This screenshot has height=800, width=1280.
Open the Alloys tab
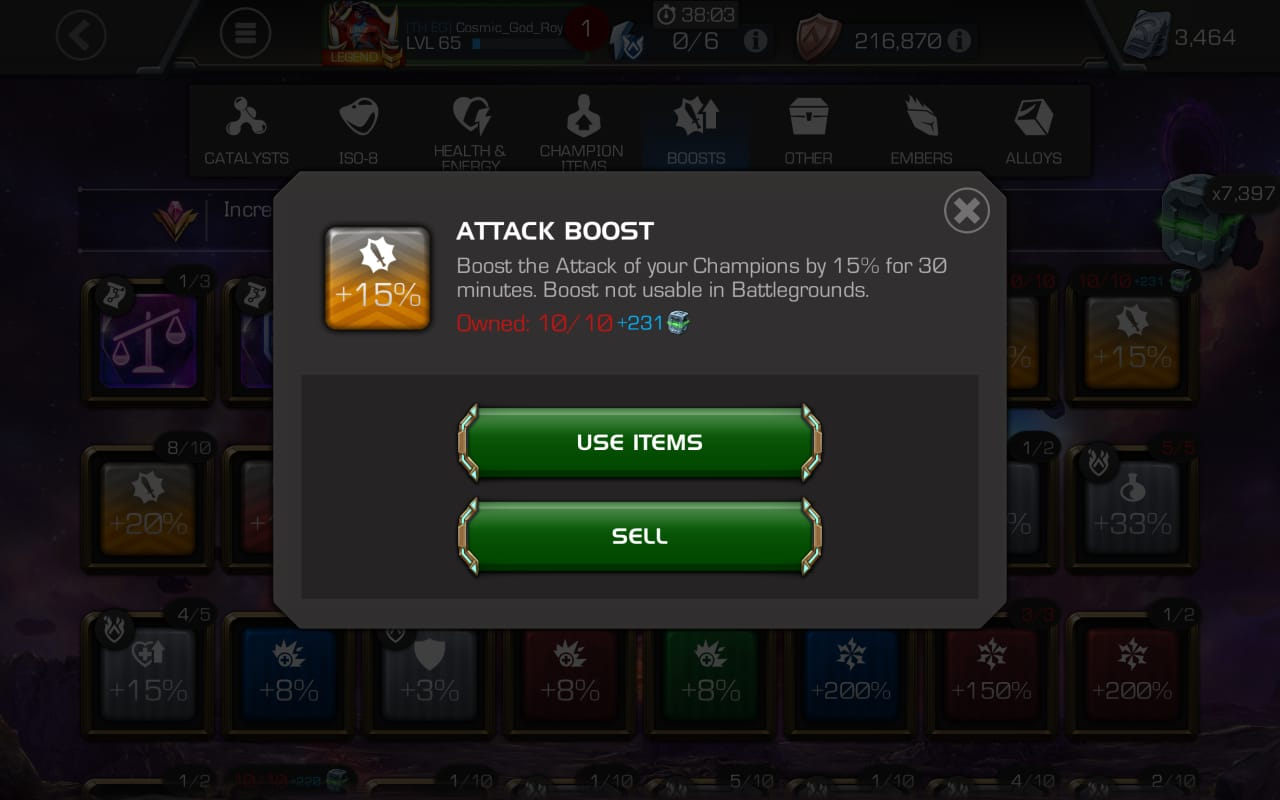(1033, 130)
